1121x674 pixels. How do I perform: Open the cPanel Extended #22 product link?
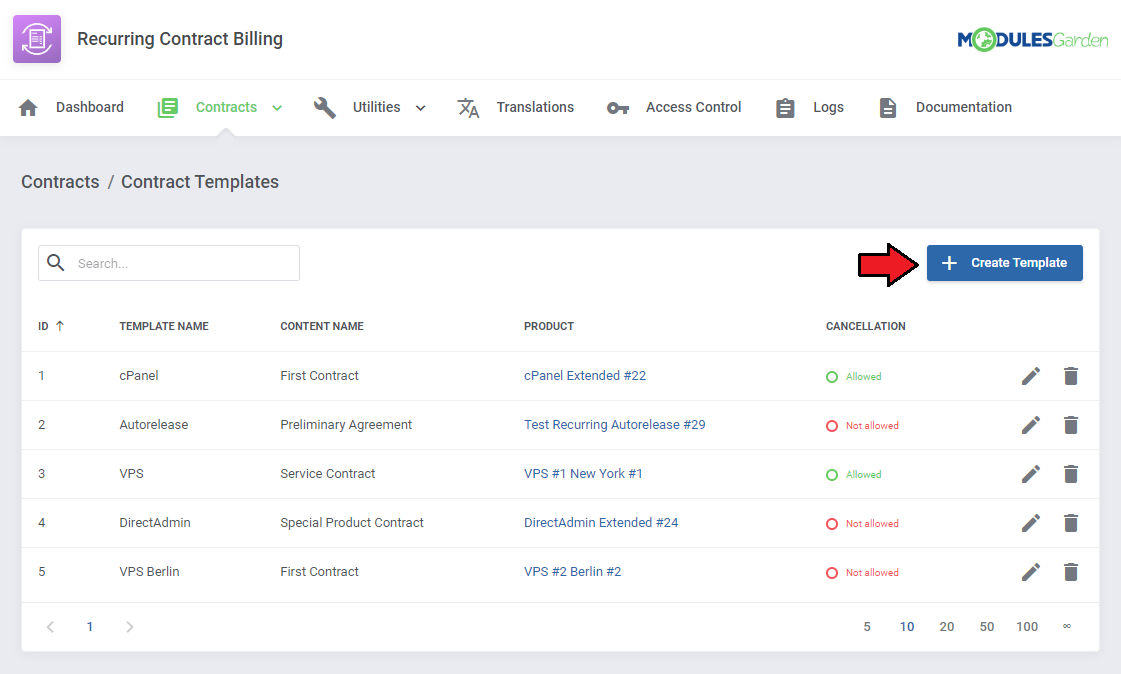[x=585, y=375]
